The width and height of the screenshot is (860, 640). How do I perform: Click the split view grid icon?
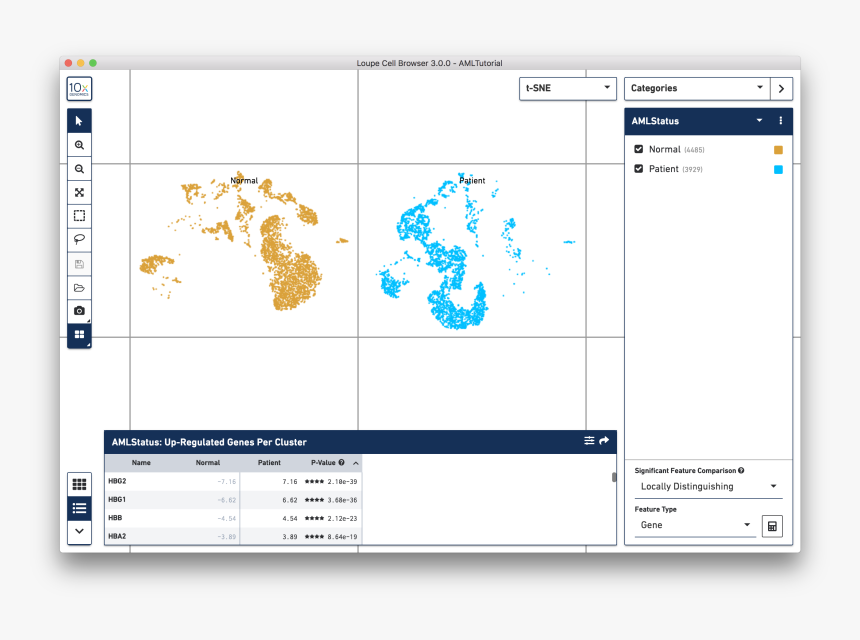tap(79, 335)
